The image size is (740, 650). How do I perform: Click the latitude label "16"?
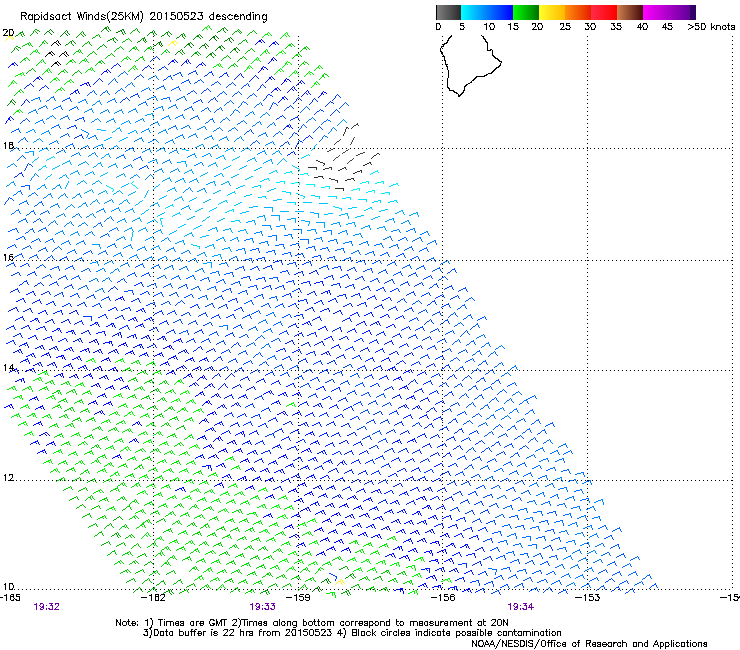[8, 257]
